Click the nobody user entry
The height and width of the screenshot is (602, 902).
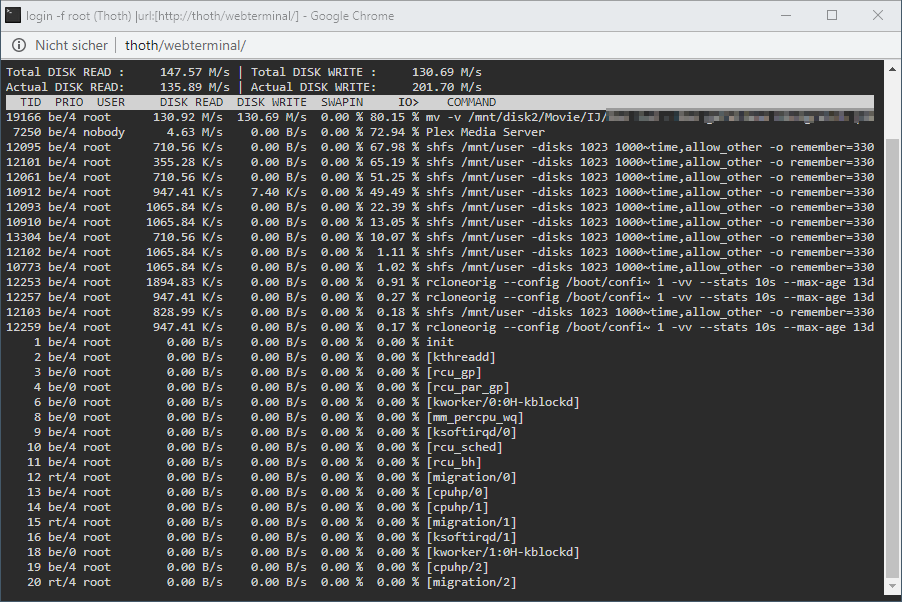104,132
